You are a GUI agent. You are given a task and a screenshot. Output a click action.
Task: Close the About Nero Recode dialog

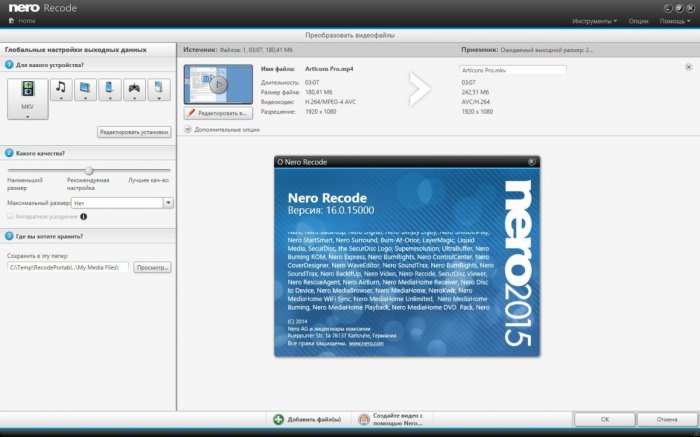point(531,162)
